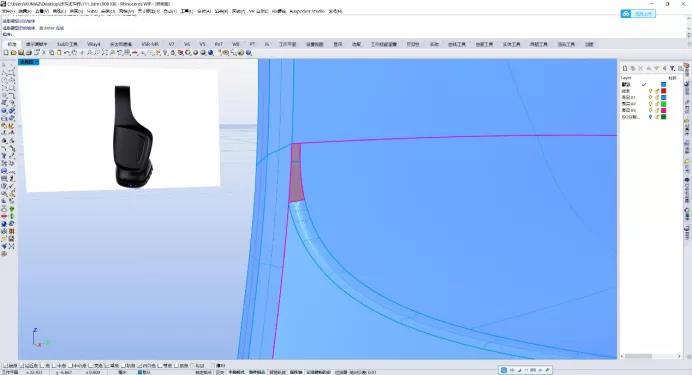692x375 pixels.
Task: Click the Print icon in standard toolbar
Action: [x=28, y=52]
